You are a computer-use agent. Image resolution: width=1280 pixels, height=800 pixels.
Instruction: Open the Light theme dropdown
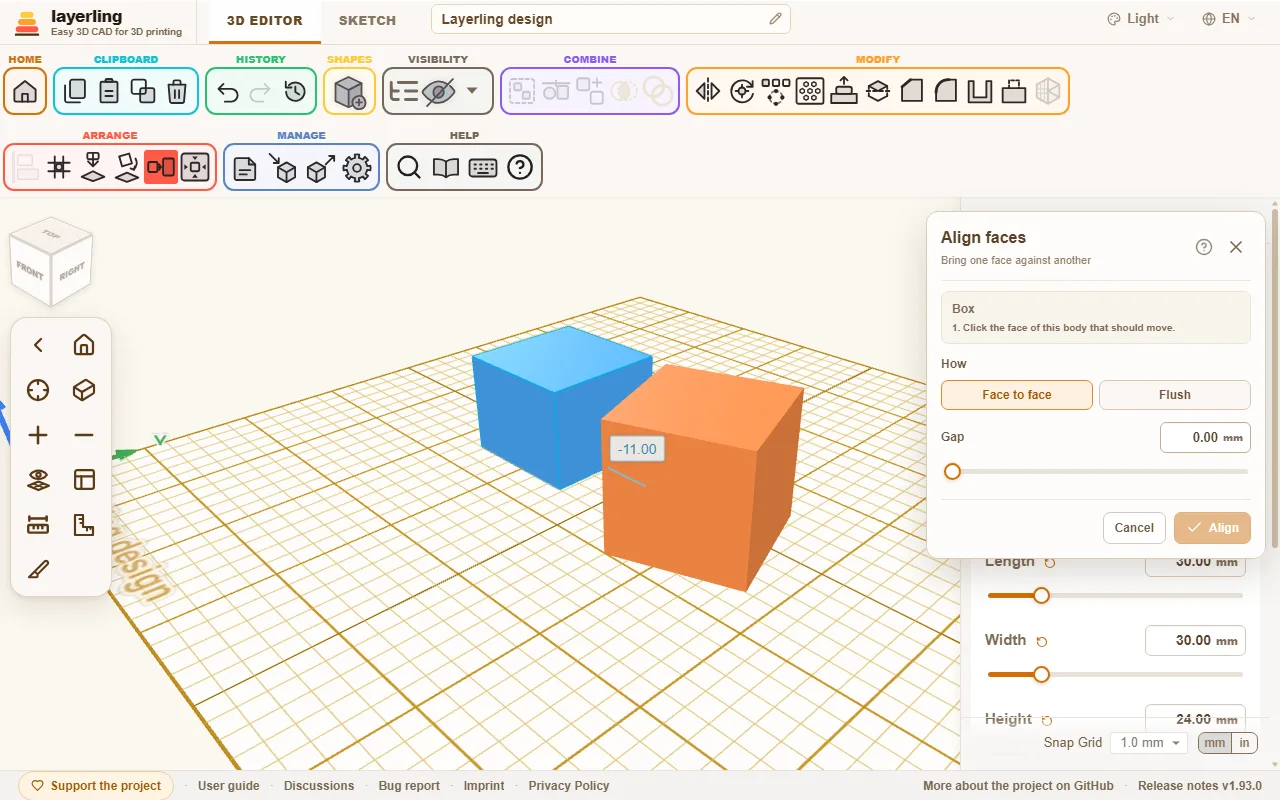pos(1141,19)
